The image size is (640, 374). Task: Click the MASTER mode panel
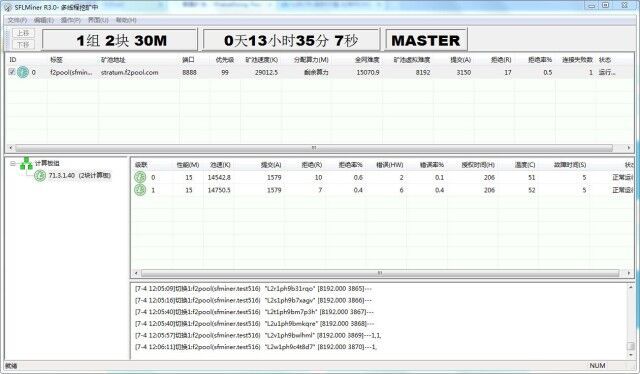pos(426,40)
